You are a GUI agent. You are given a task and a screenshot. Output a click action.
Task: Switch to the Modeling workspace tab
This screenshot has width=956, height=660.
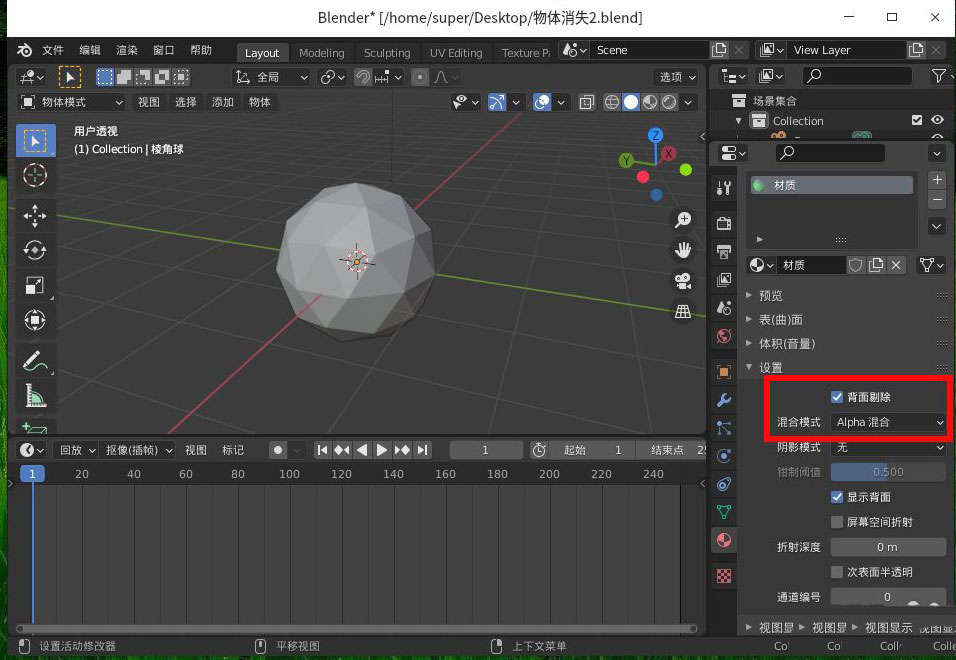click(321, 53)
